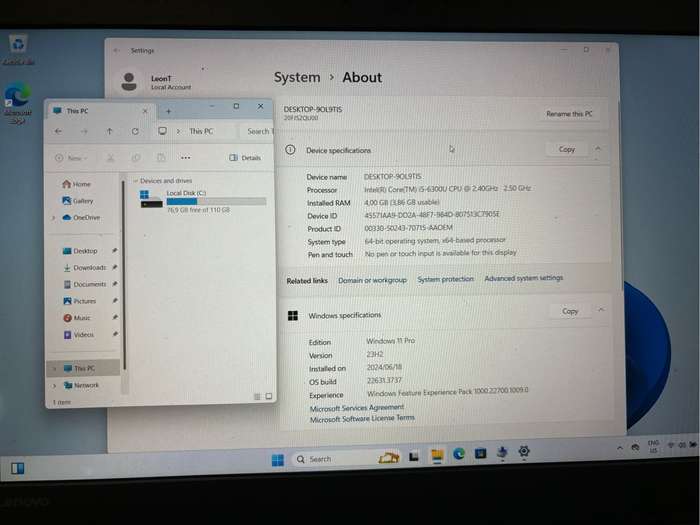
Task: Open Settings gear icon on the taskbar
Action: tap(524, 451)
